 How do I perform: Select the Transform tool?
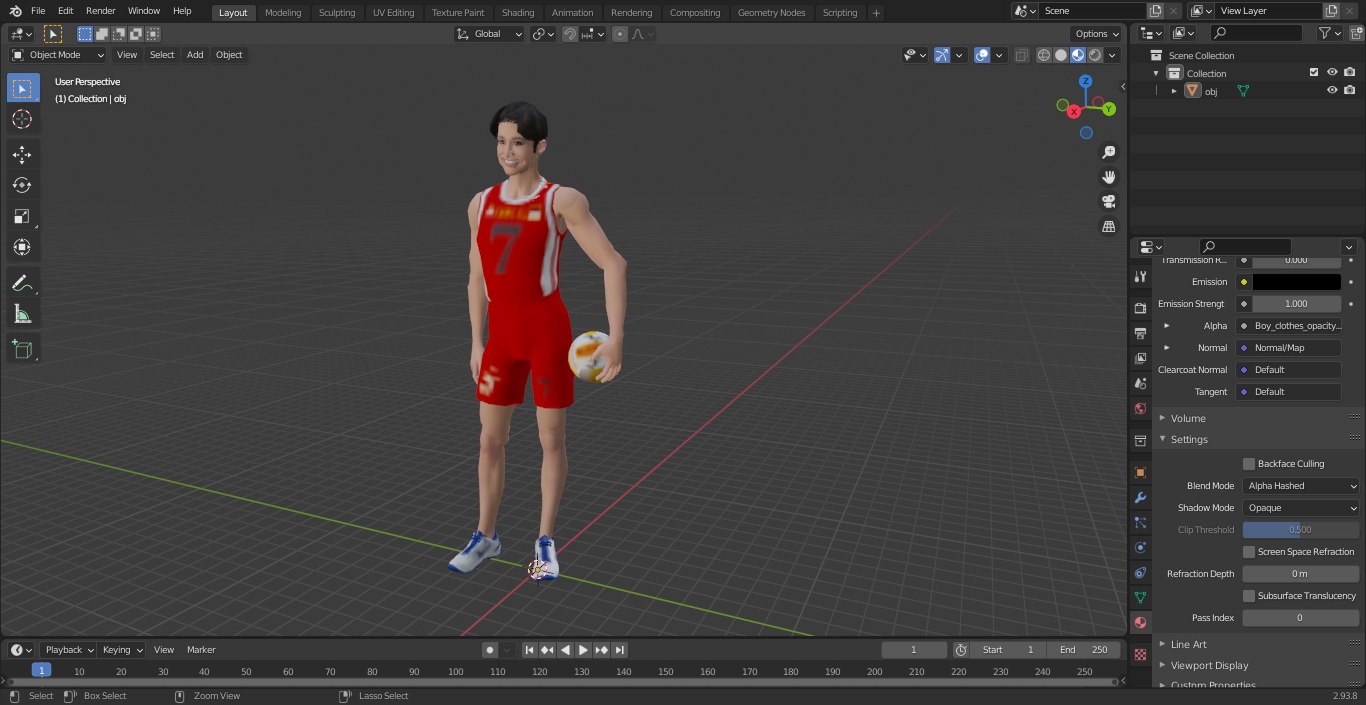pyautogui.click(x=22, y=247)
